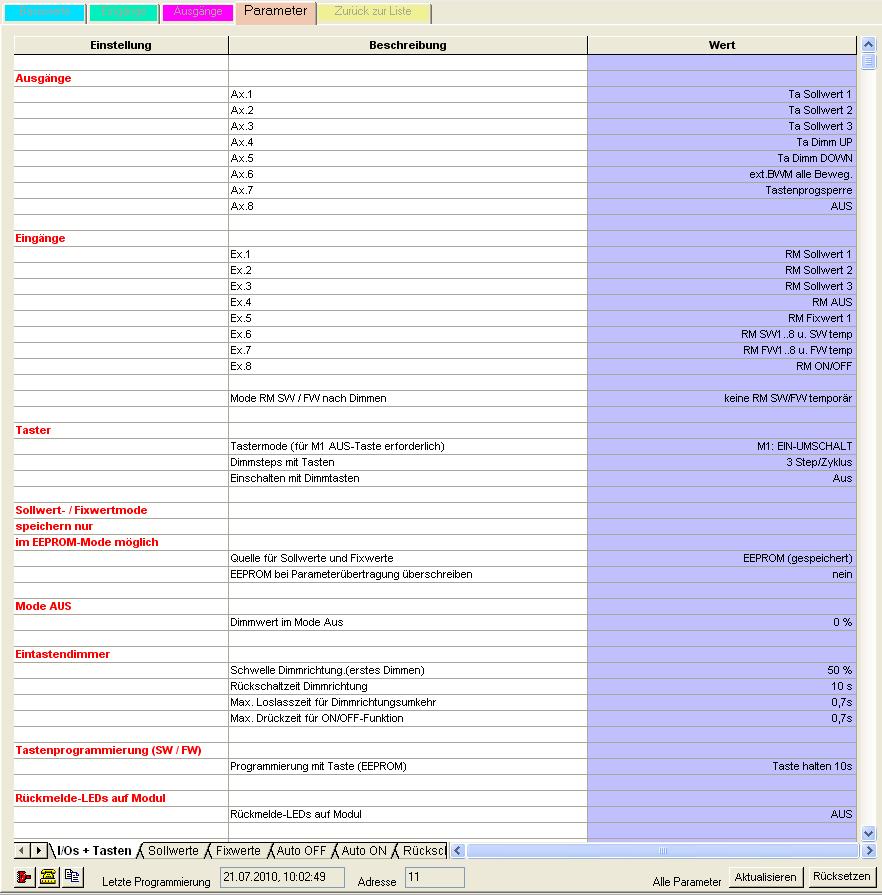
Task: Click value keine RM SW/FW temporär
Action: [722, 398]
